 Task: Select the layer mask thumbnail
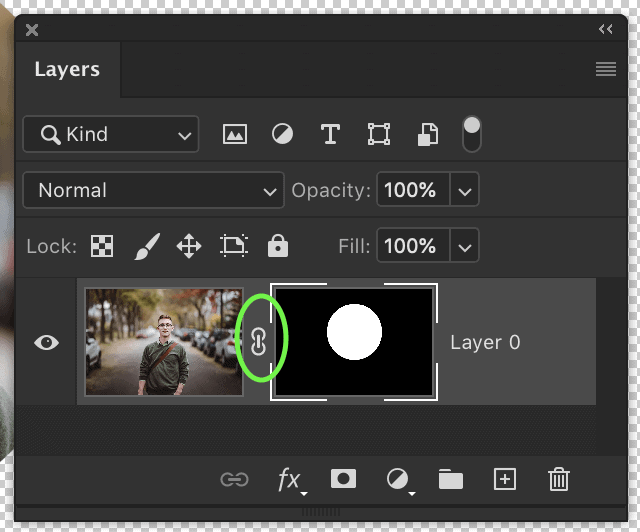354,342
